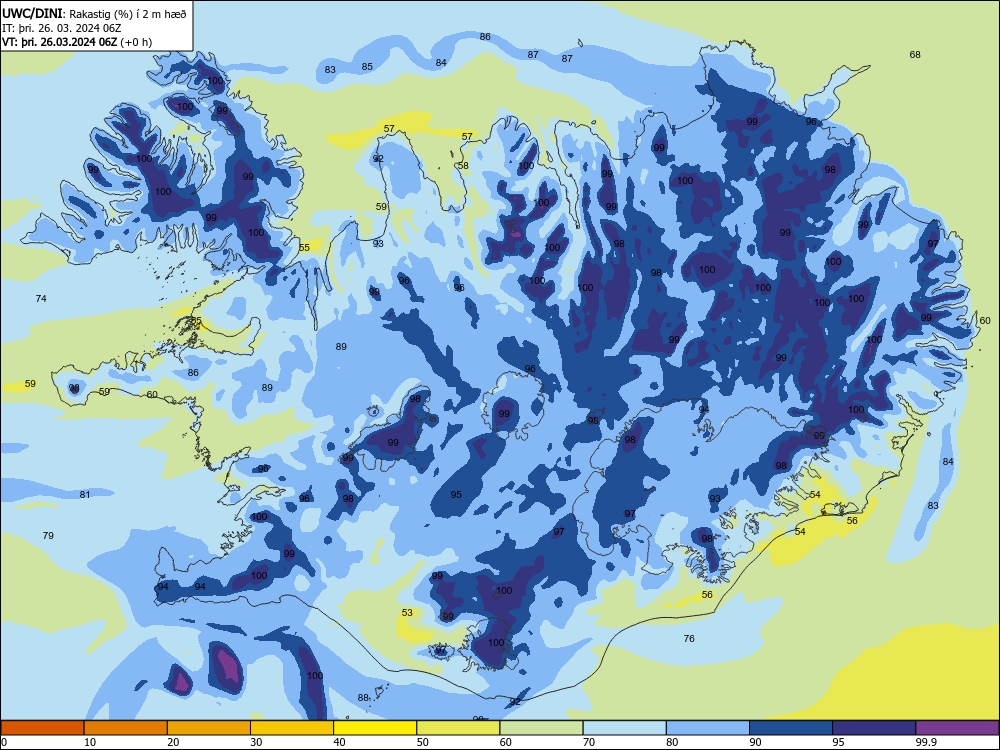Viewport: 1000px width, 750px height.
Task: Click the legend tick label '10'
Action: (90, 742)
